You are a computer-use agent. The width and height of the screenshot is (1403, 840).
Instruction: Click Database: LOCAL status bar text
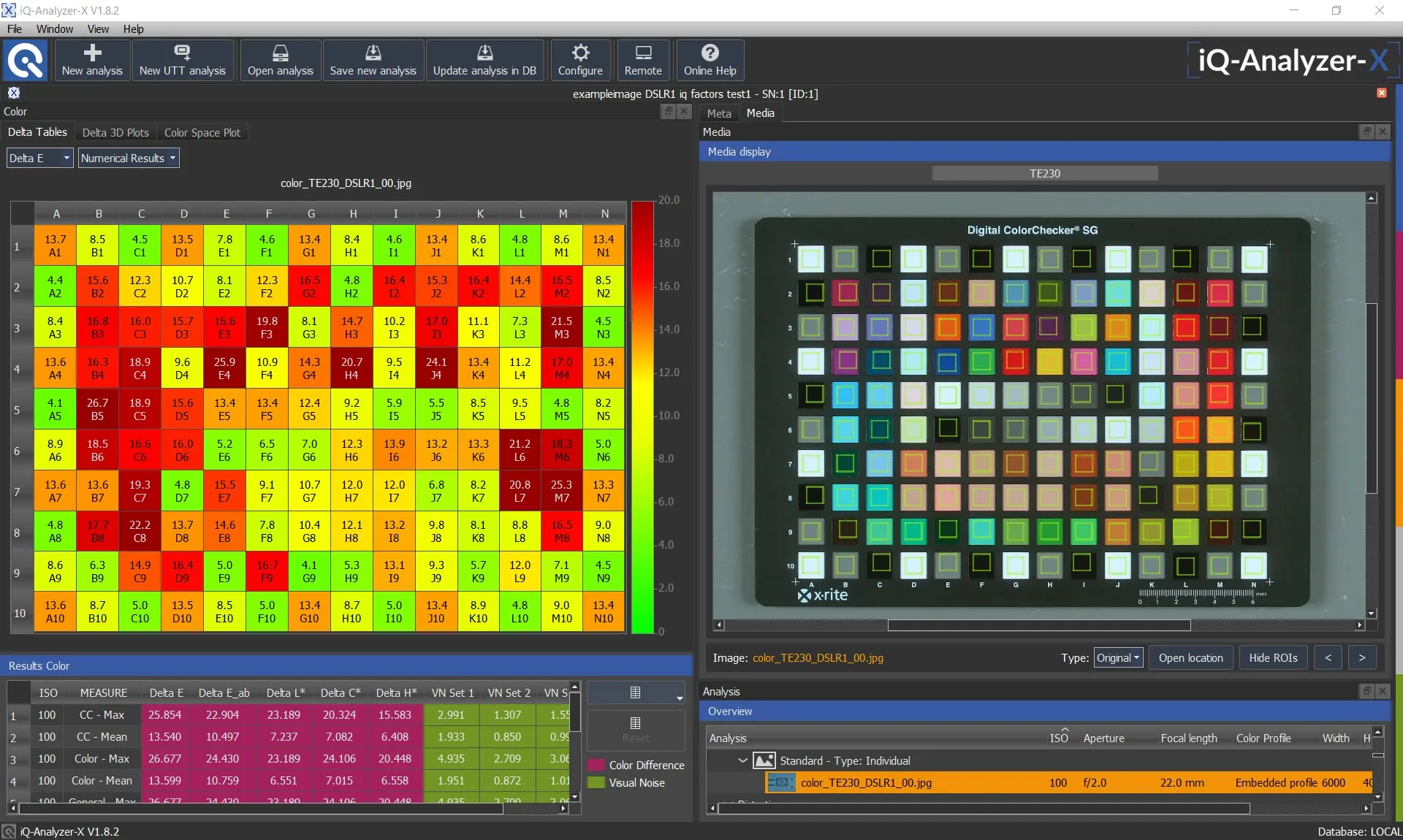pos(1359,831)
